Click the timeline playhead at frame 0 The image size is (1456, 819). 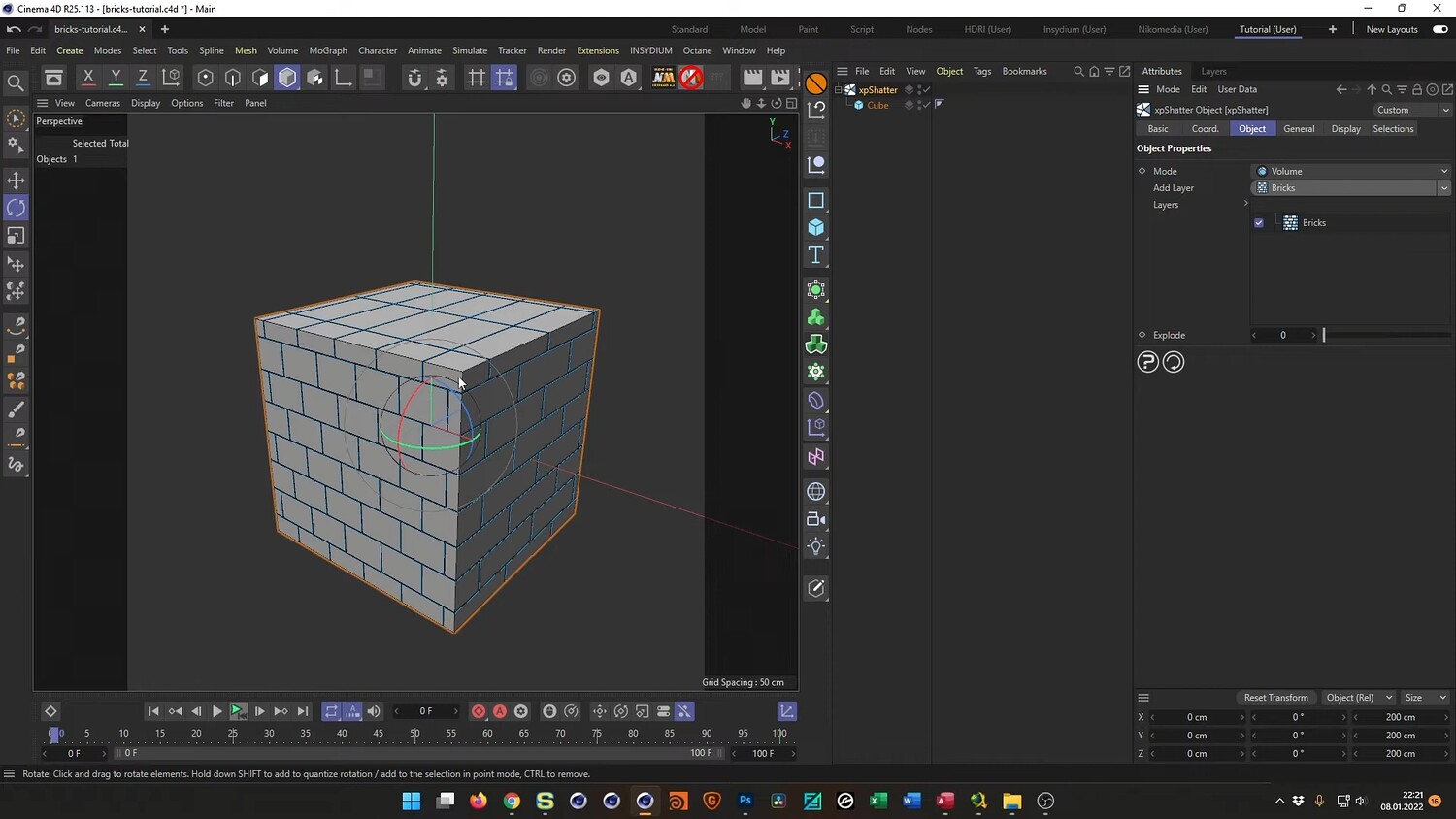[54, 734]
